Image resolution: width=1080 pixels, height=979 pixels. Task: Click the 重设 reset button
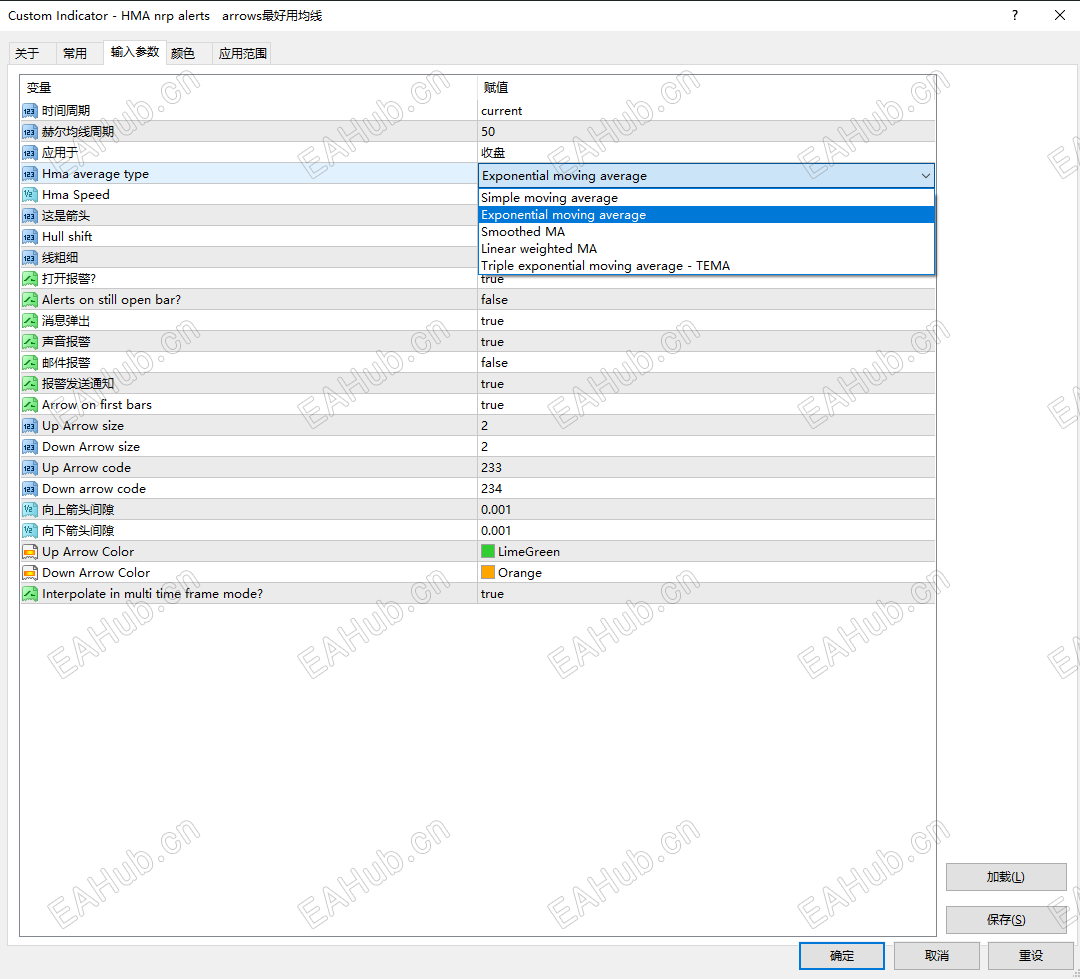[x=1030, y=956]
